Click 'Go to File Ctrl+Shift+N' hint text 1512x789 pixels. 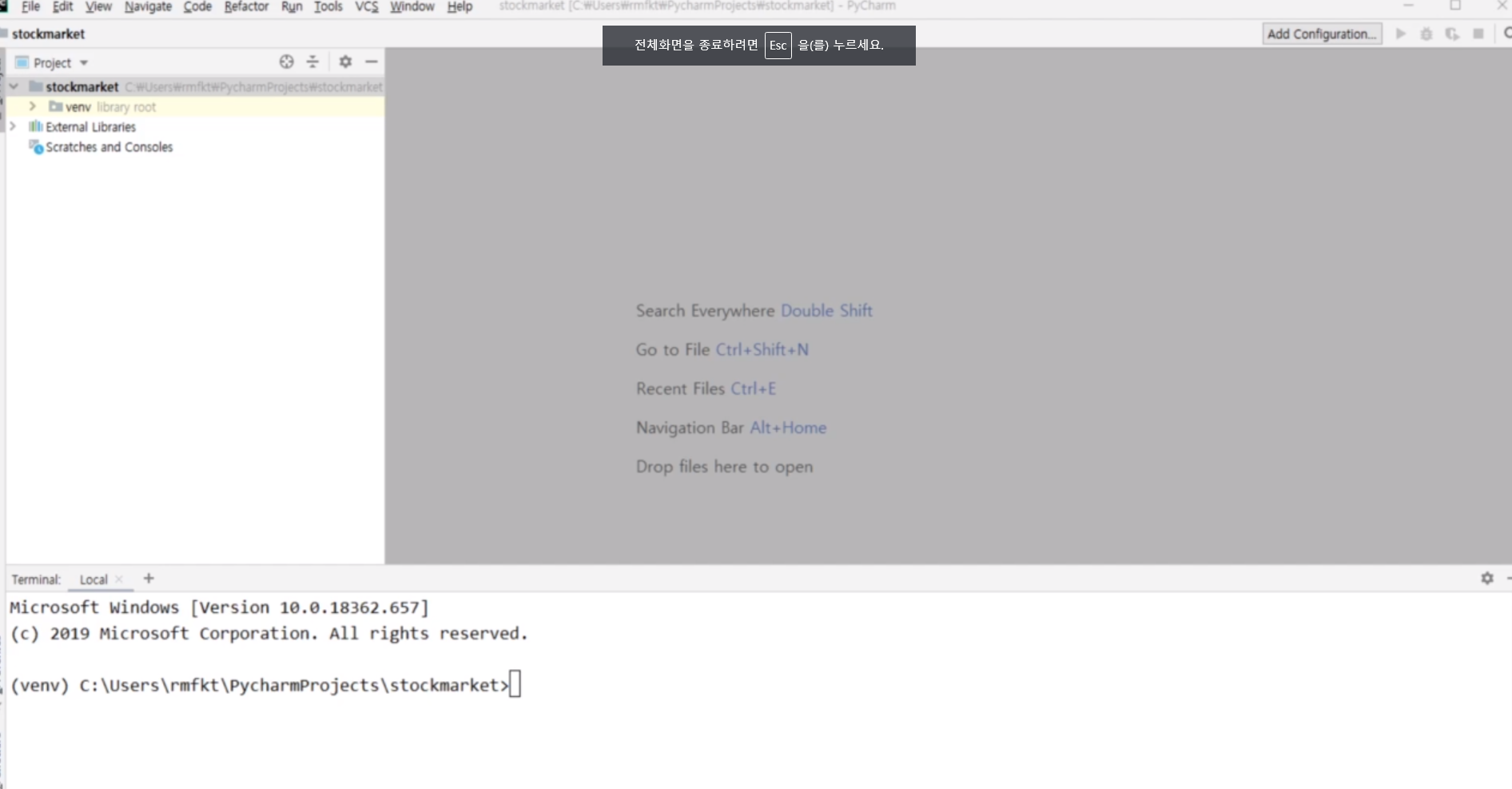pos(722,349)
